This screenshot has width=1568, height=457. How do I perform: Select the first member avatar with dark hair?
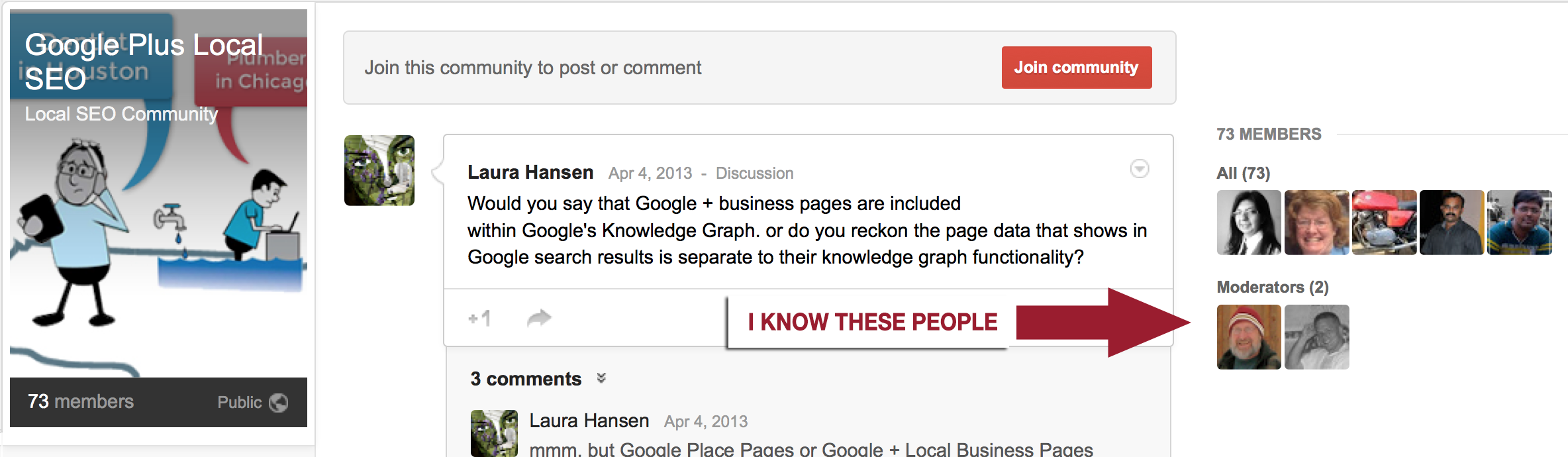[1249, 223]
